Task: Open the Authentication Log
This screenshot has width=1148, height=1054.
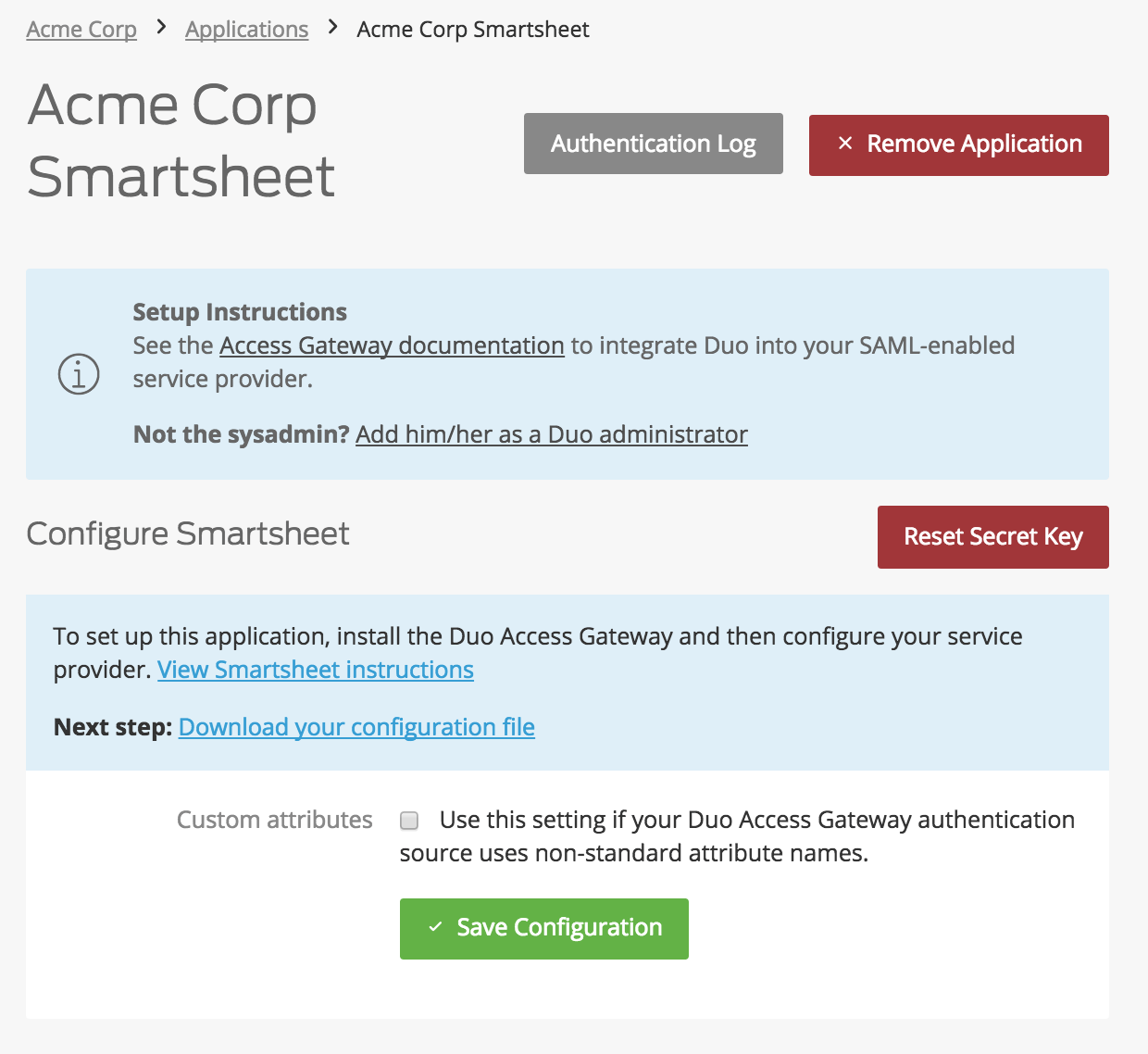Action: coord(653,144)
